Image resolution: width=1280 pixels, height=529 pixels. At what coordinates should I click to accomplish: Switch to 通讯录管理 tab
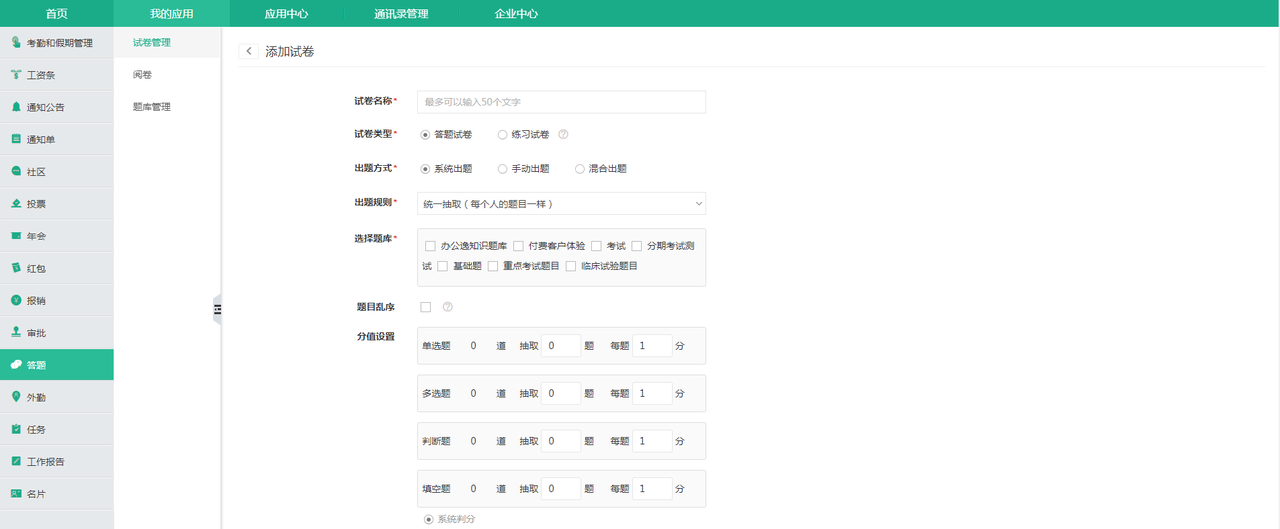[401, 14]
